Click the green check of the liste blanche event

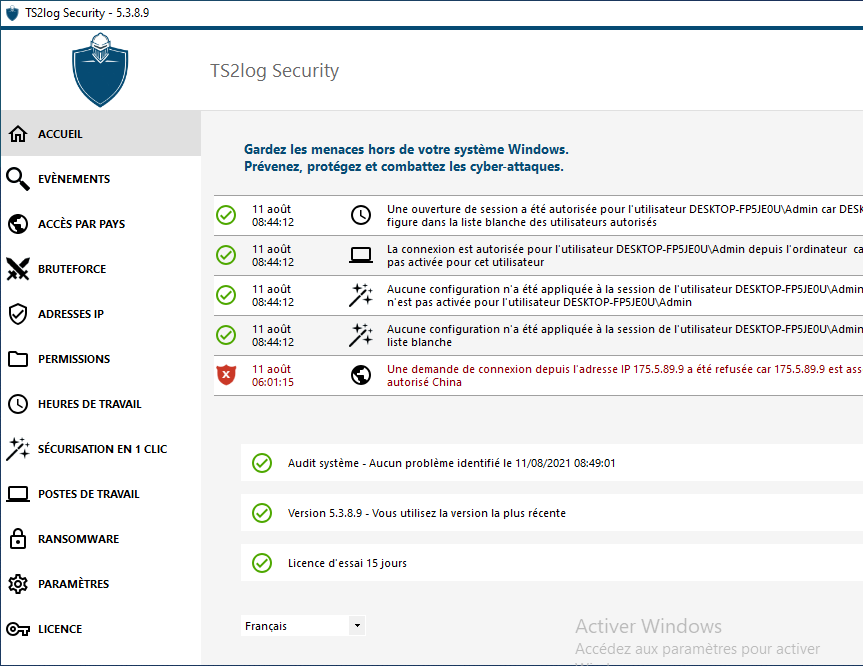coord(226,335)
